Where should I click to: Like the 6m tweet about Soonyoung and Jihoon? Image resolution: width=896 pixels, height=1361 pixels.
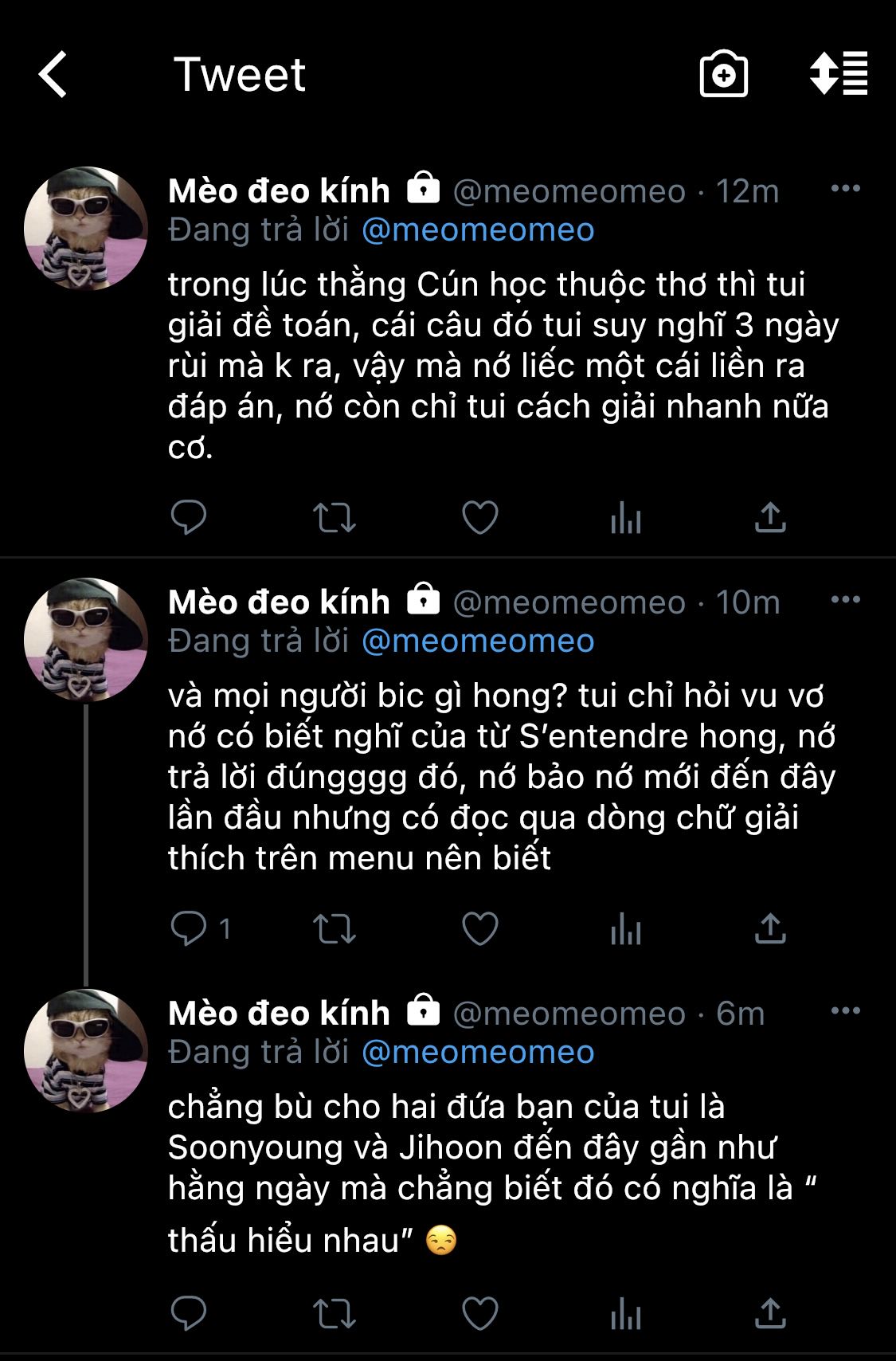pyautogui.click(x=480, y=1314)
